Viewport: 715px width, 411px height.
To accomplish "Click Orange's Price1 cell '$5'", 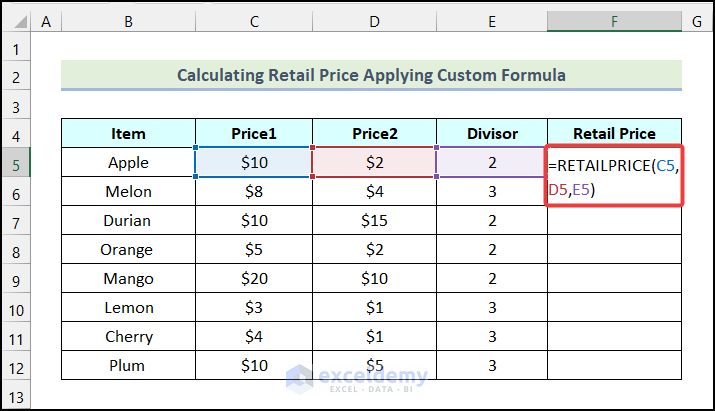I will (x=254, y=250).
